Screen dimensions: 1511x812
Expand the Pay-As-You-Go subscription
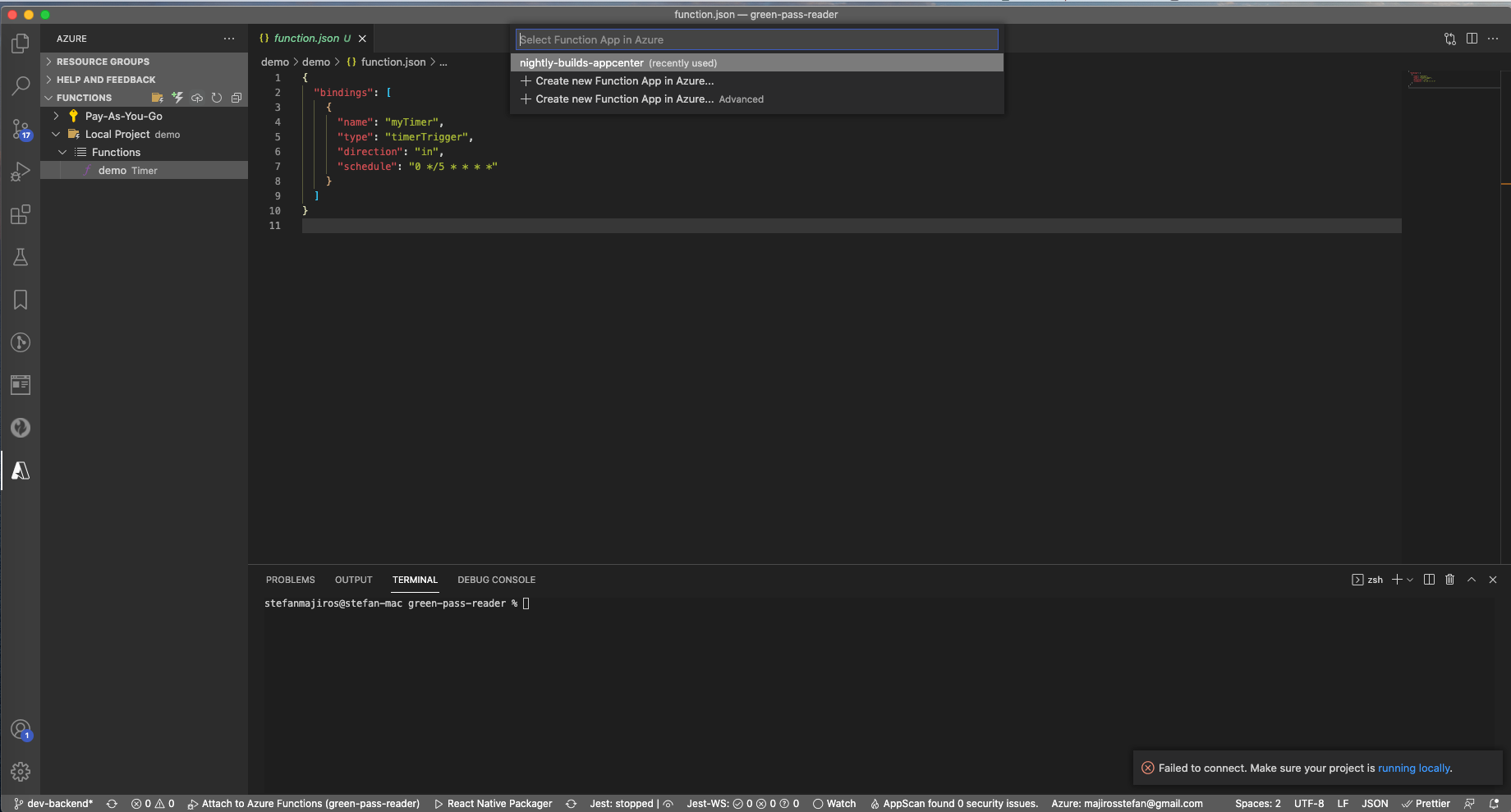(144, 116)
